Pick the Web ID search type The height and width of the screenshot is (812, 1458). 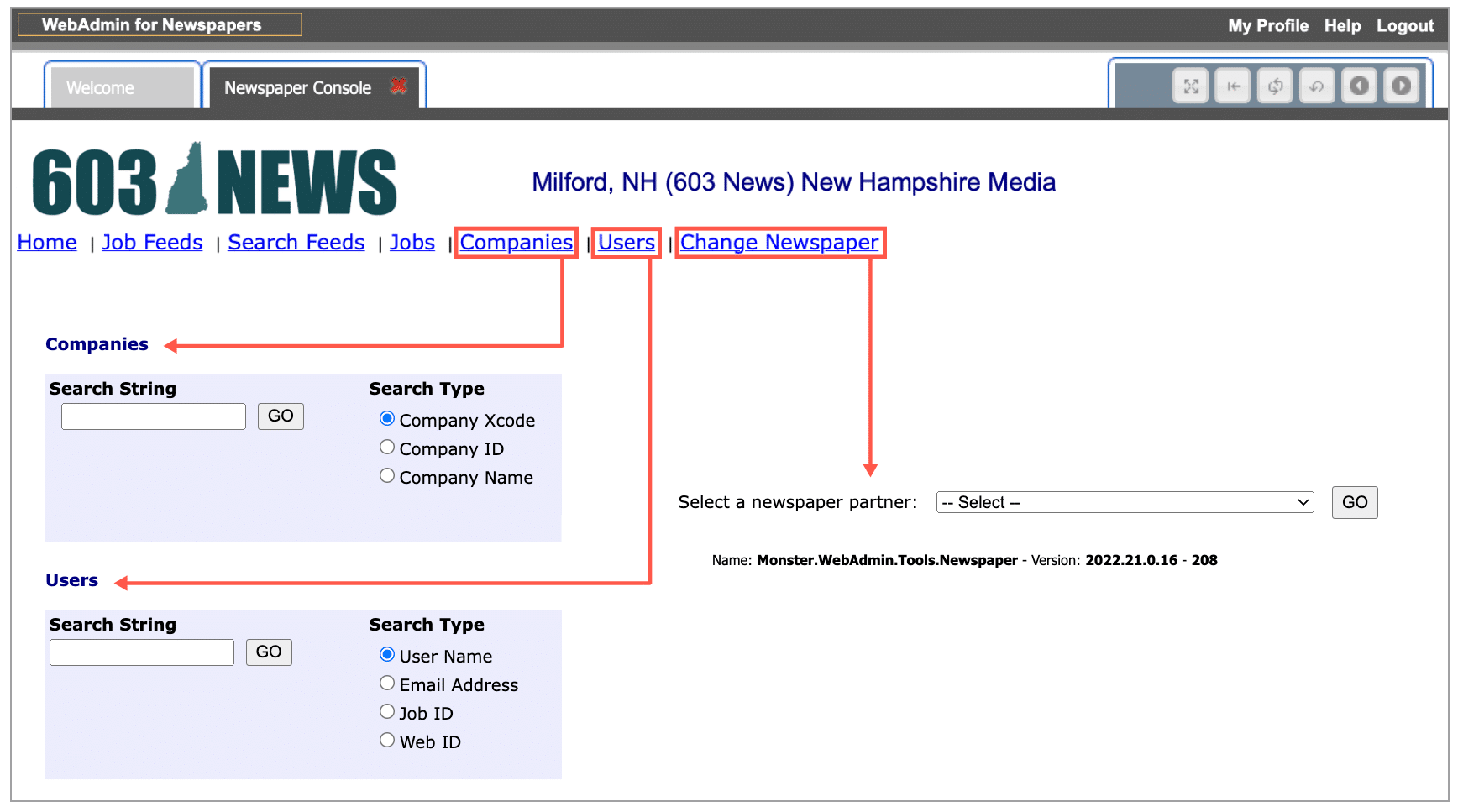pyautogui.click(x=387, y=741)
